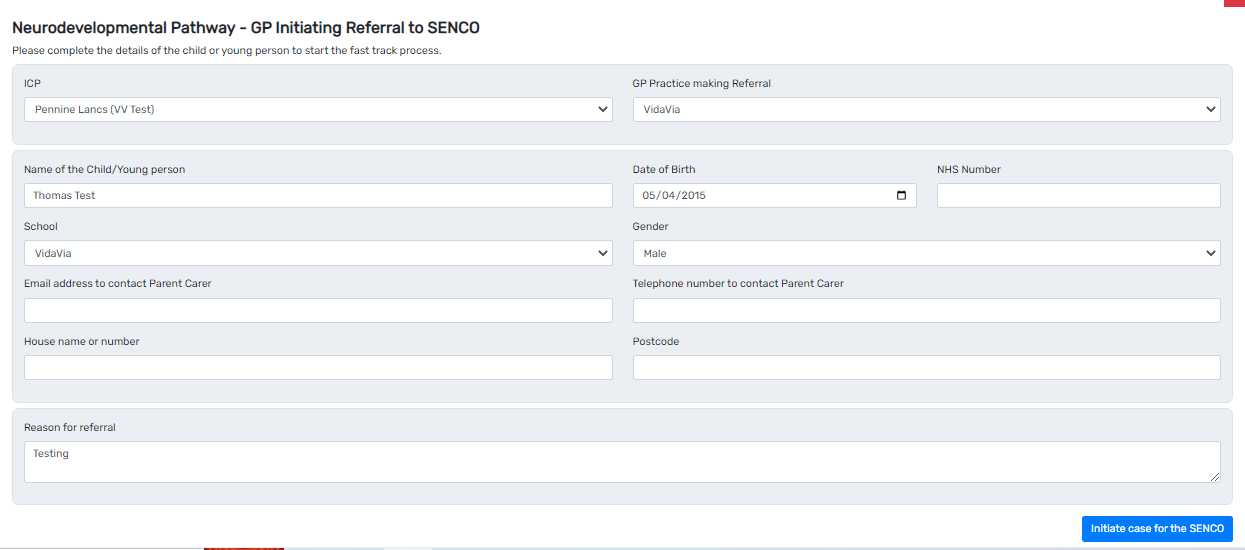The height and width of the screenshot is (550, 1245).
Task: Open the Gender dropdown showing Male
Action: point(926,253)
